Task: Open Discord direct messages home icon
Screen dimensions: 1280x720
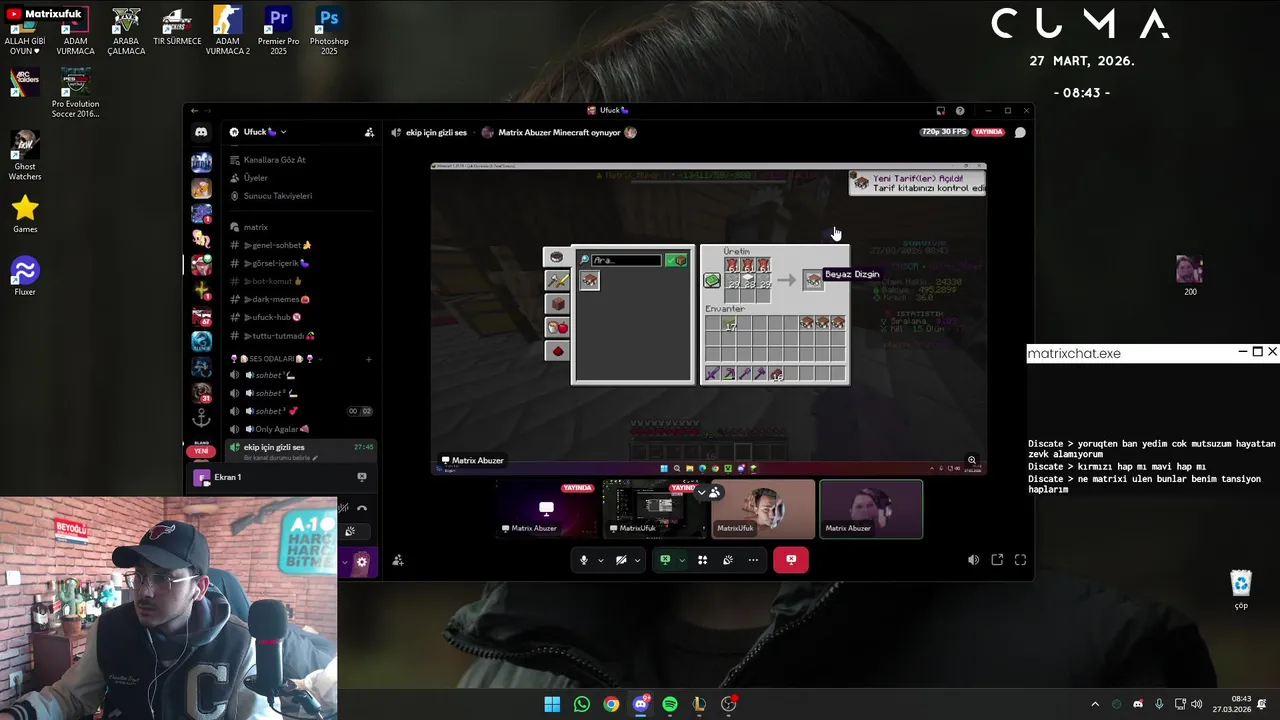Action: [x=201, y=132]
